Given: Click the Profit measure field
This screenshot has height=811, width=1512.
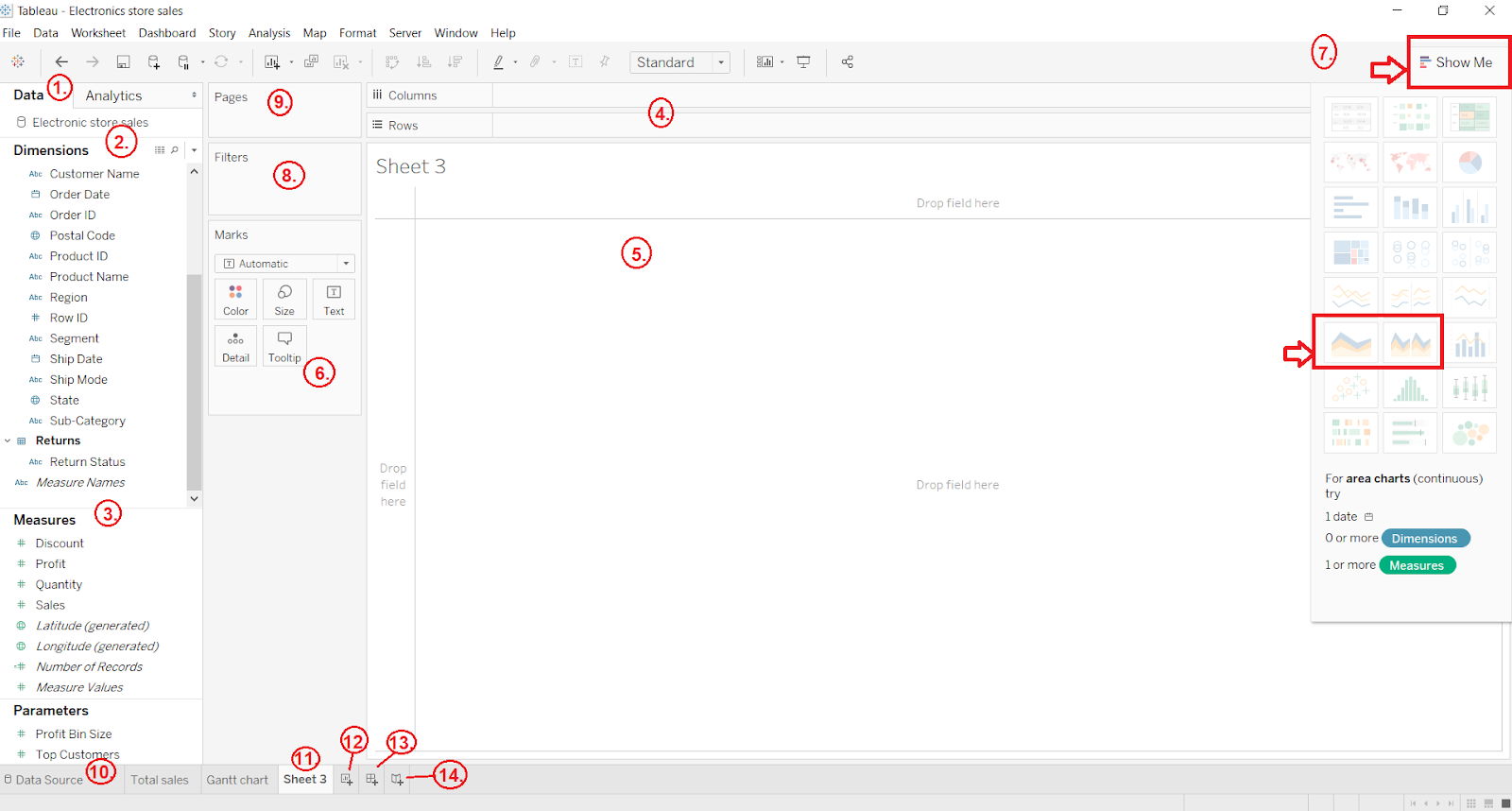Looking at the screenshot, I should coord(51,564).
